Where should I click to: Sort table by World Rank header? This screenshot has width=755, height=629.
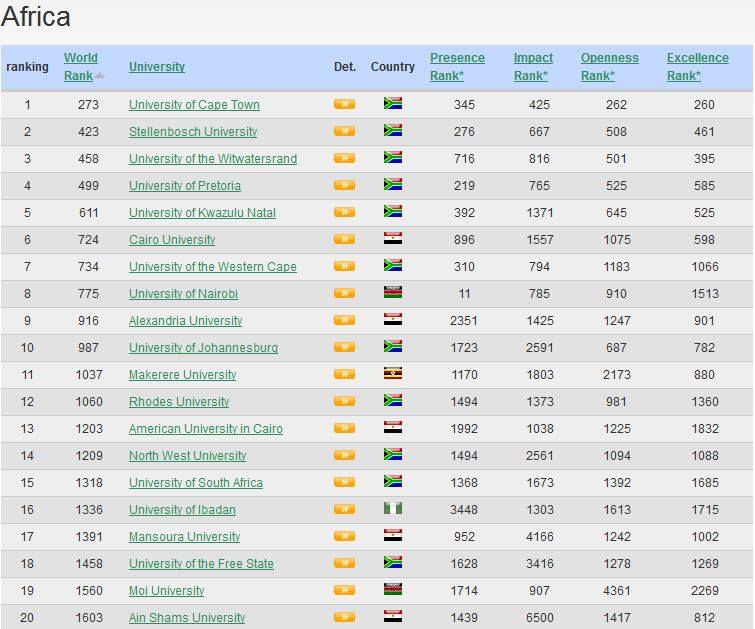coord(80,67)
